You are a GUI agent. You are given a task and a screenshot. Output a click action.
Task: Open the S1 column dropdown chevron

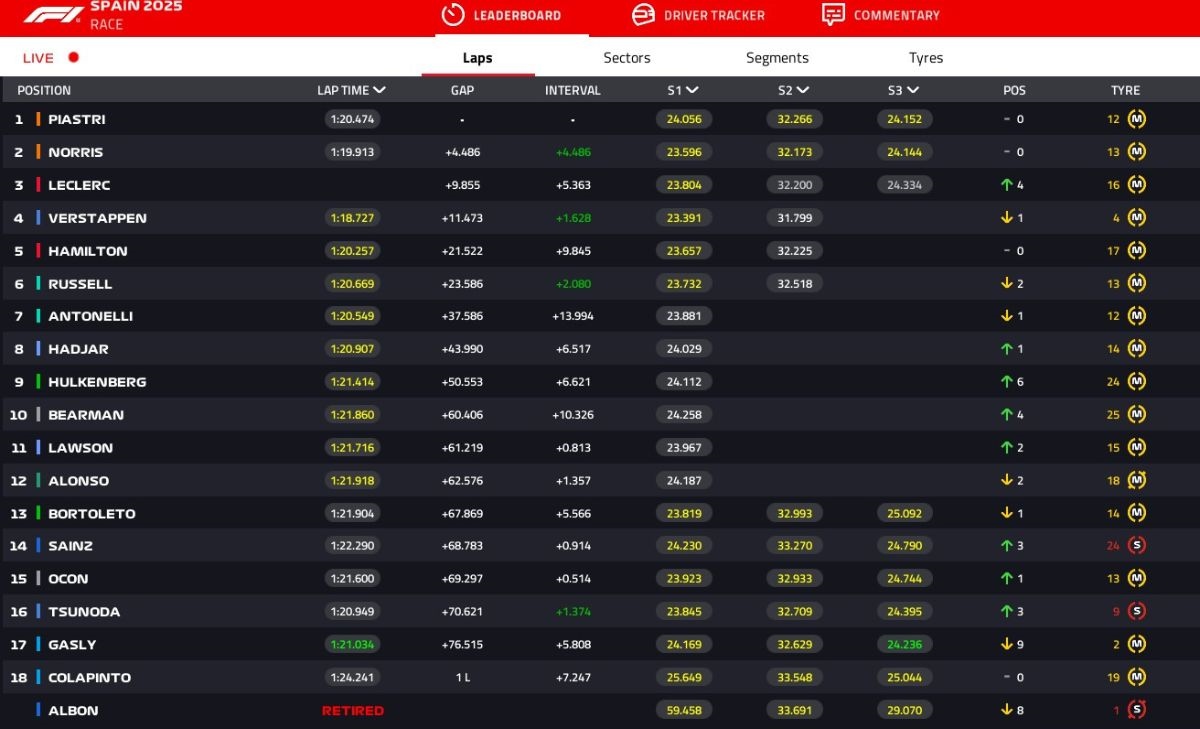coord(692,90)
